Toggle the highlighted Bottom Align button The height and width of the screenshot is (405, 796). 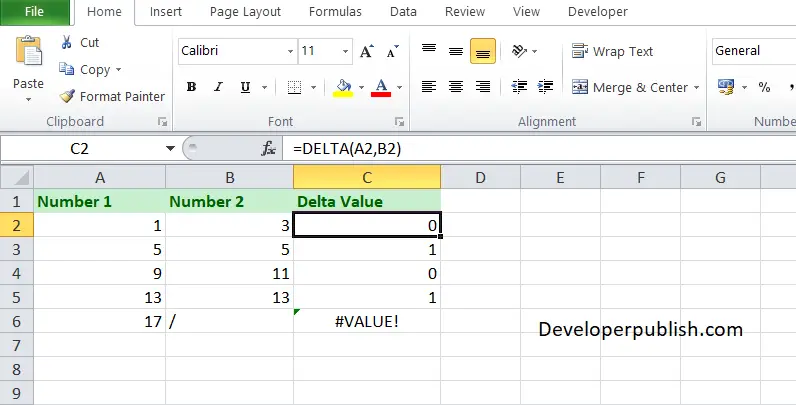(483, 51)
